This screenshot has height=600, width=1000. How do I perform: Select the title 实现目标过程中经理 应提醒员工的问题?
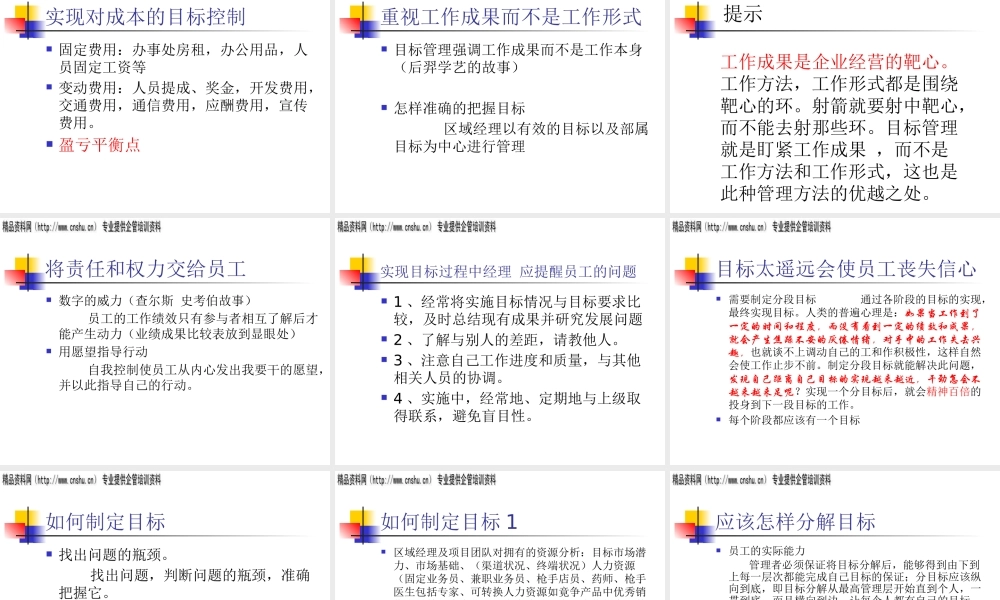coord(508,272)
